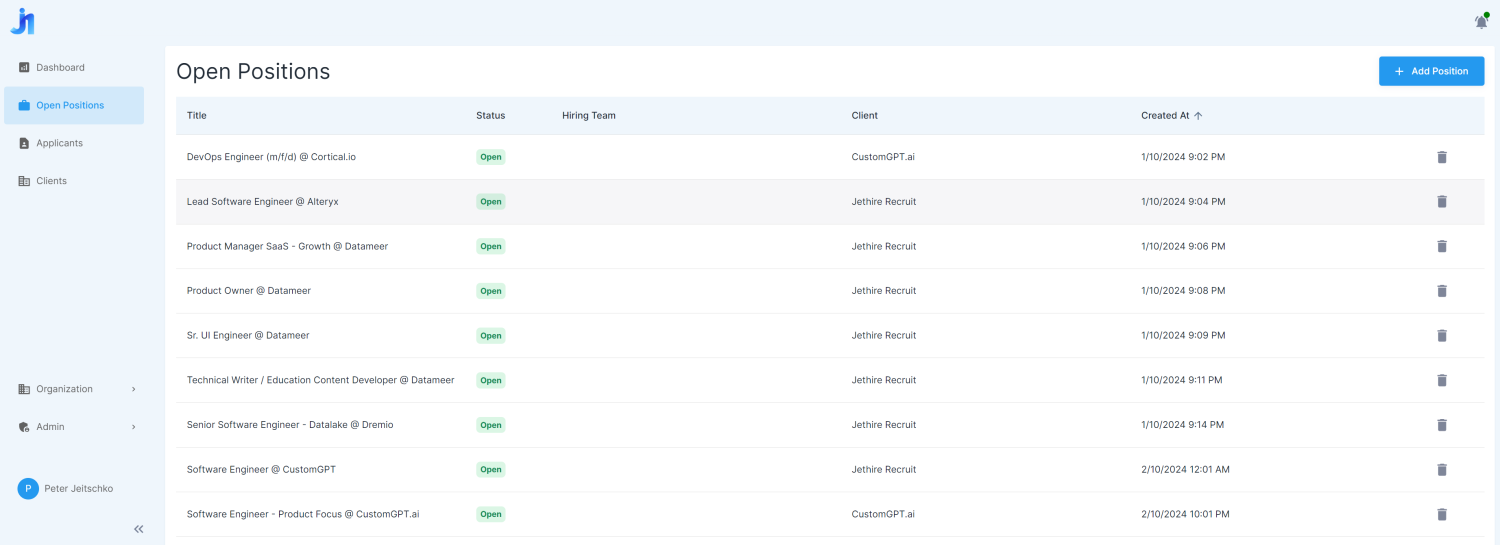Delete the Product Manager SaaS - Growth position
Screen dimensions: 1500x545
(1442, 246)
